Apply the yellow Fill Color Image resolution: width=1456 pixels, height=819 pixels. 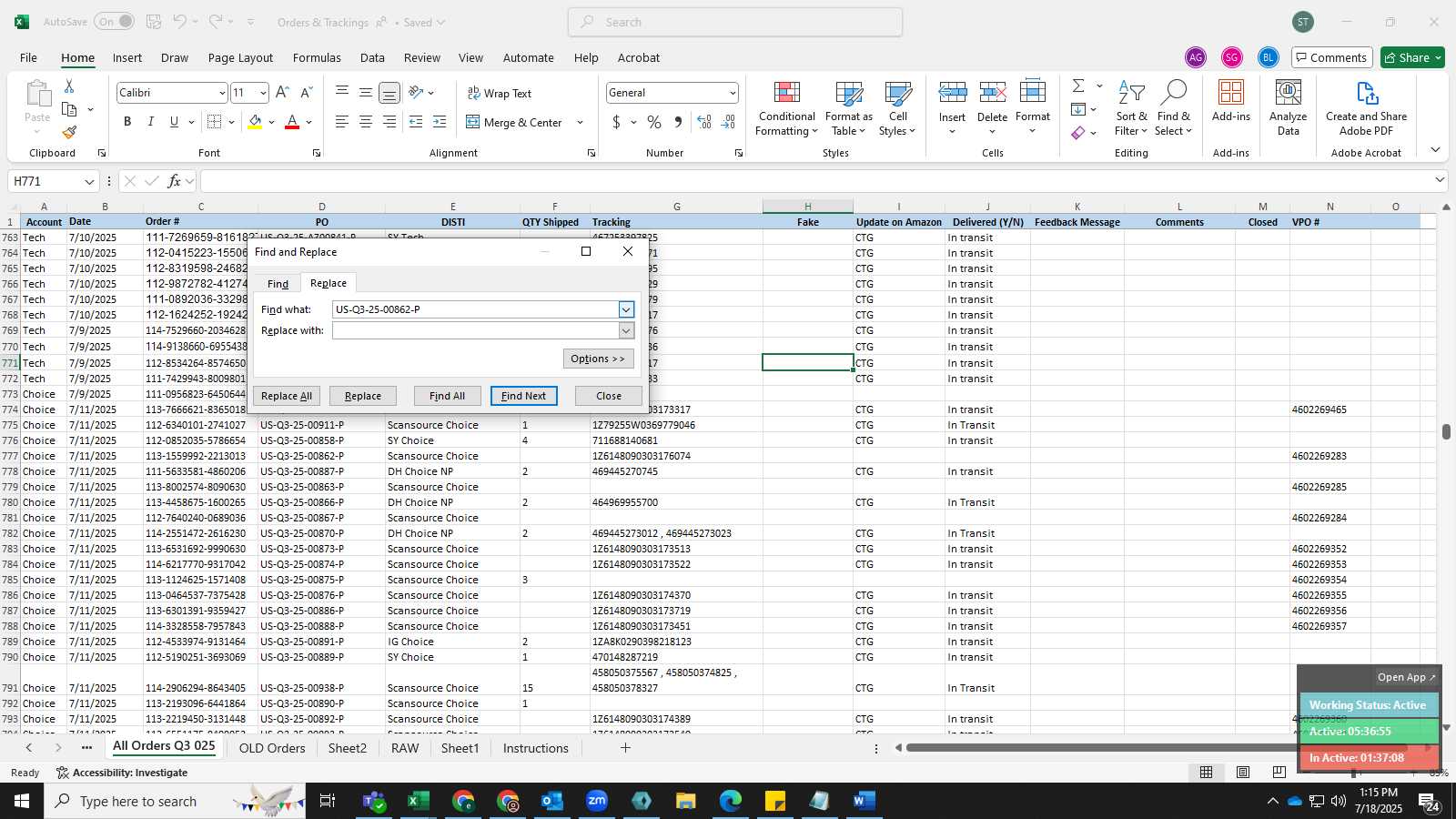(x=255, y=122)
